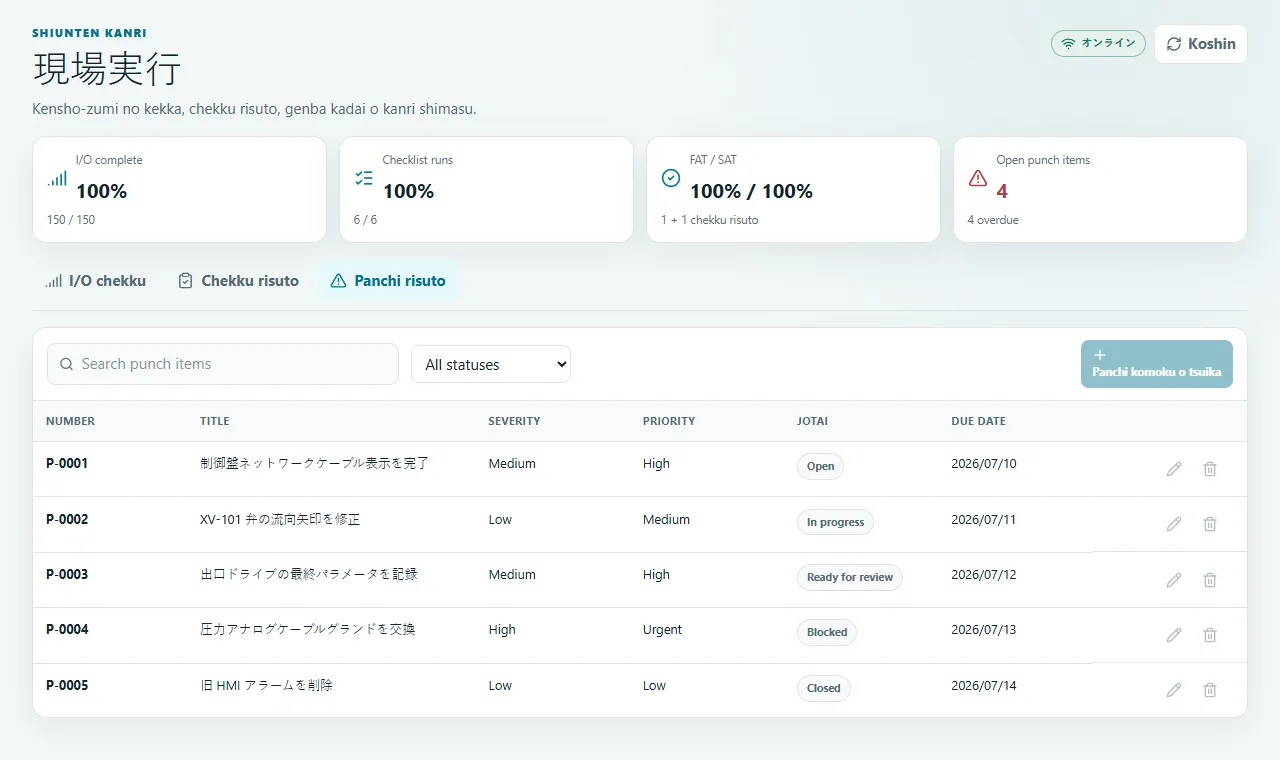Image resolution: width=1280 pixels, height=760 pixels.
Task: Open the Chekku risuto tab
Action: coord(238,281)
